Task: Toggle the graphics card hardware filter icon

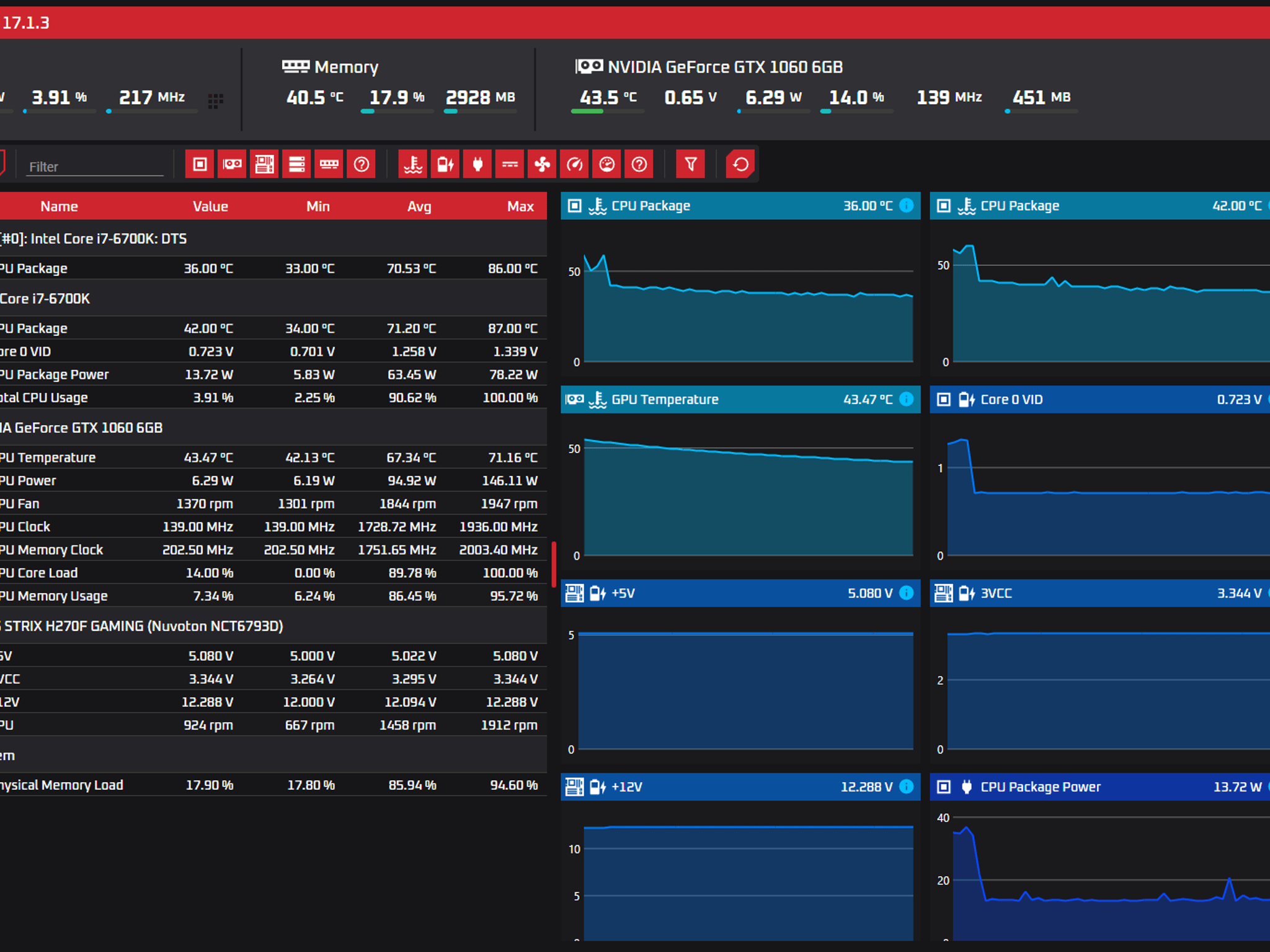Action: [232, 164]
